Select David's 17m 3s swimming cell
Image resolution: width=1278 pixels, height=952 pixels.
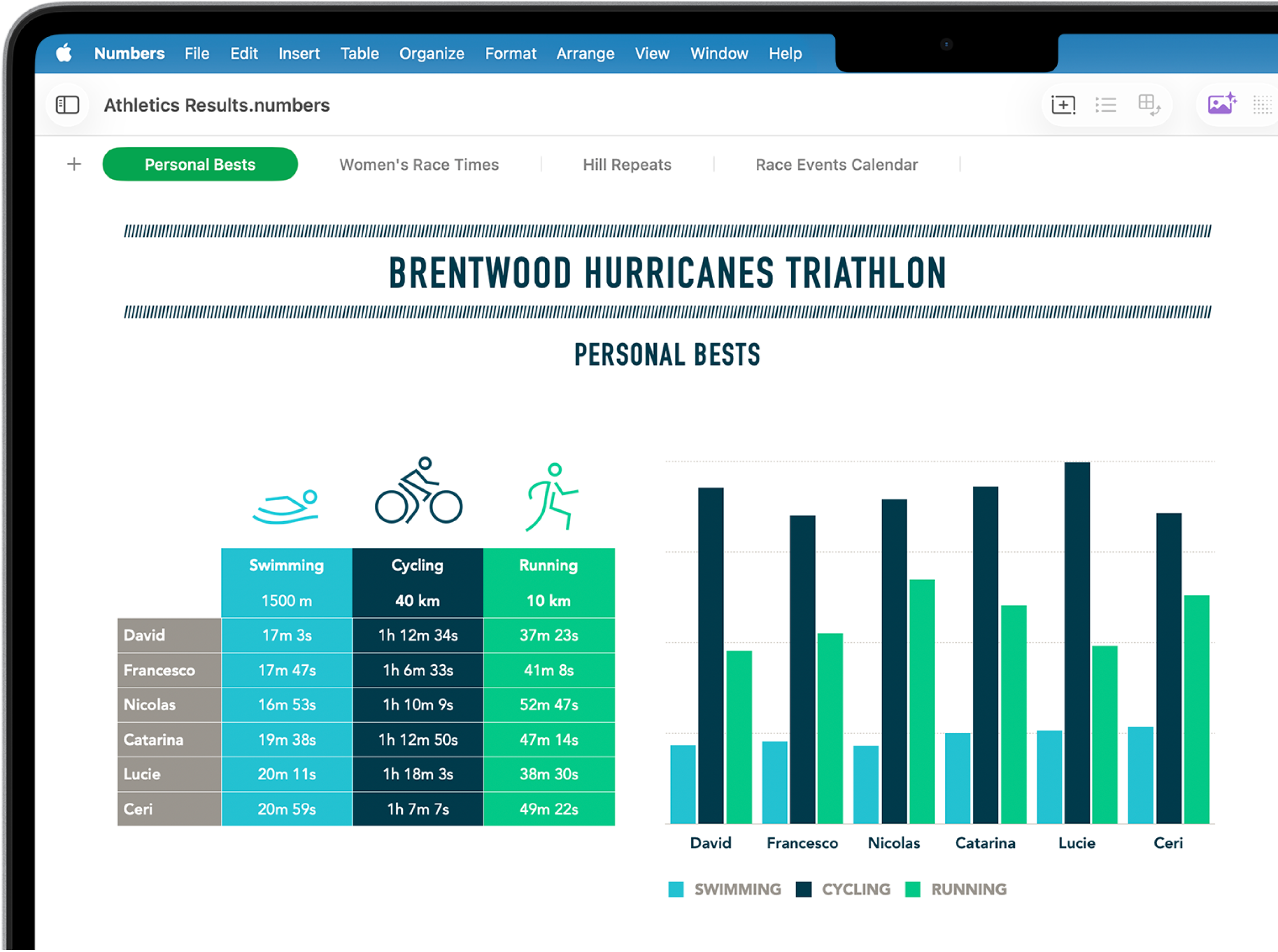[x=286, y=636]
